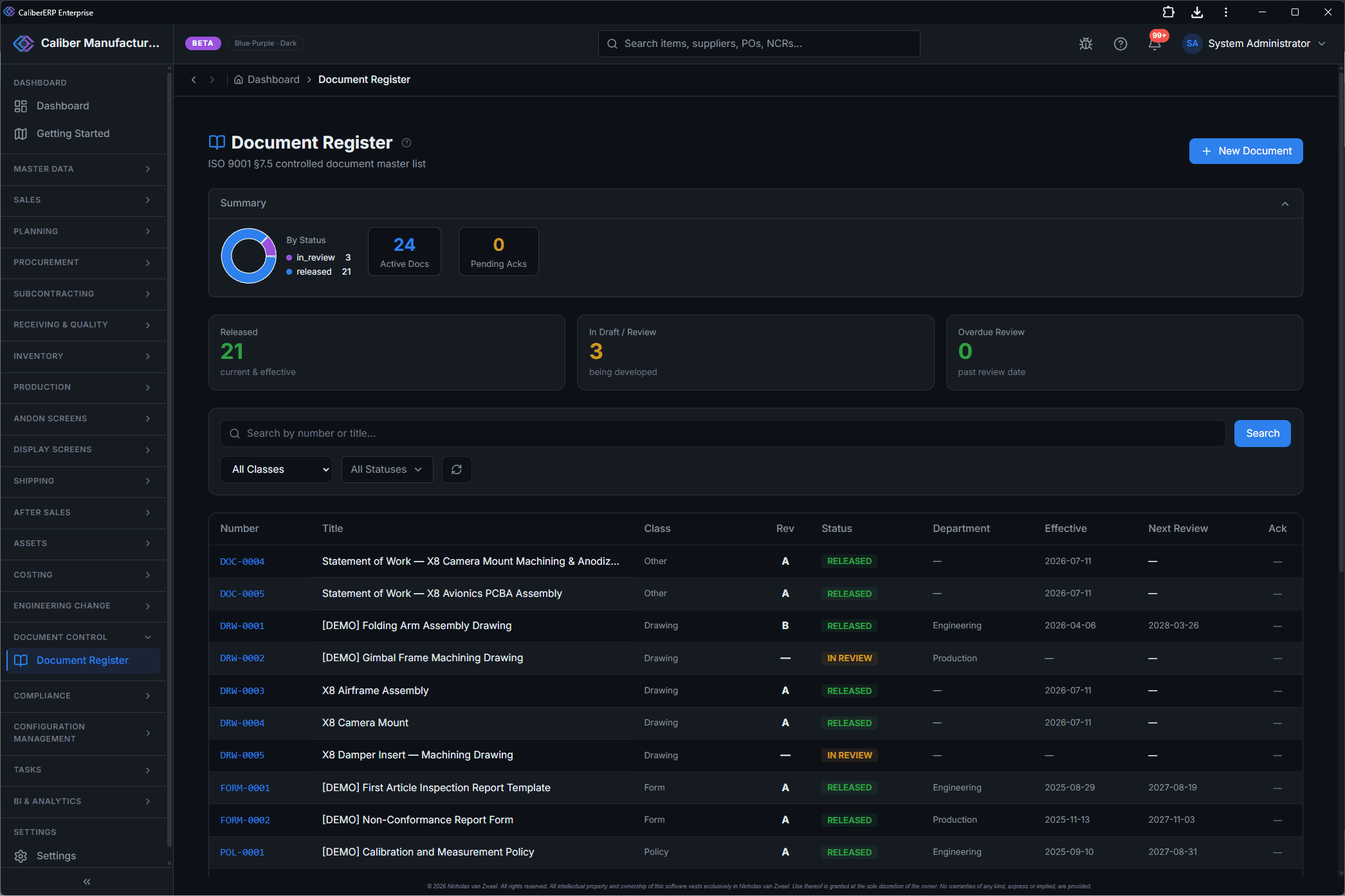Click the New Document button

1246,151
